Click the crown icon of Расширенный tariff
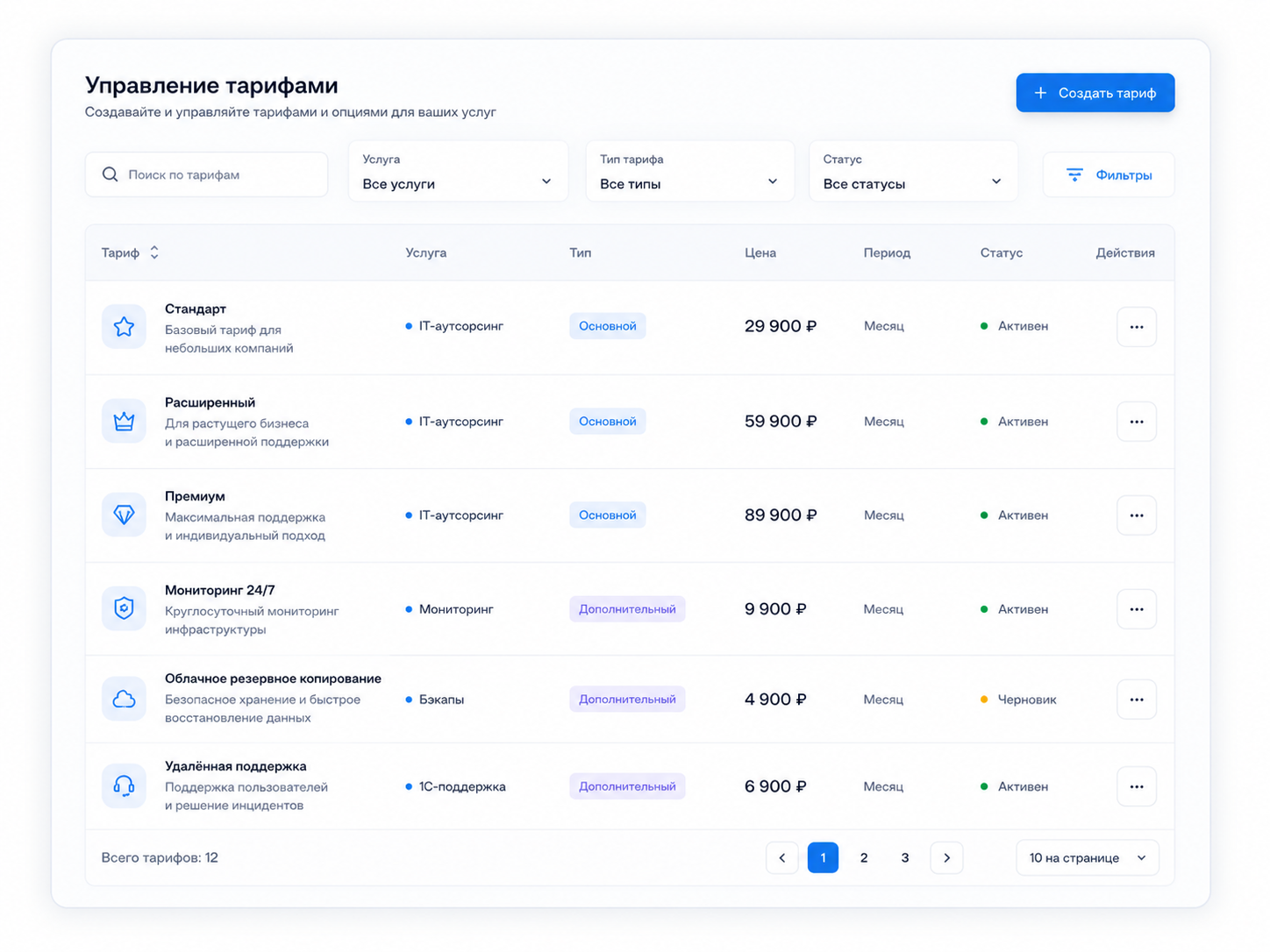 (x=124, y=422)
